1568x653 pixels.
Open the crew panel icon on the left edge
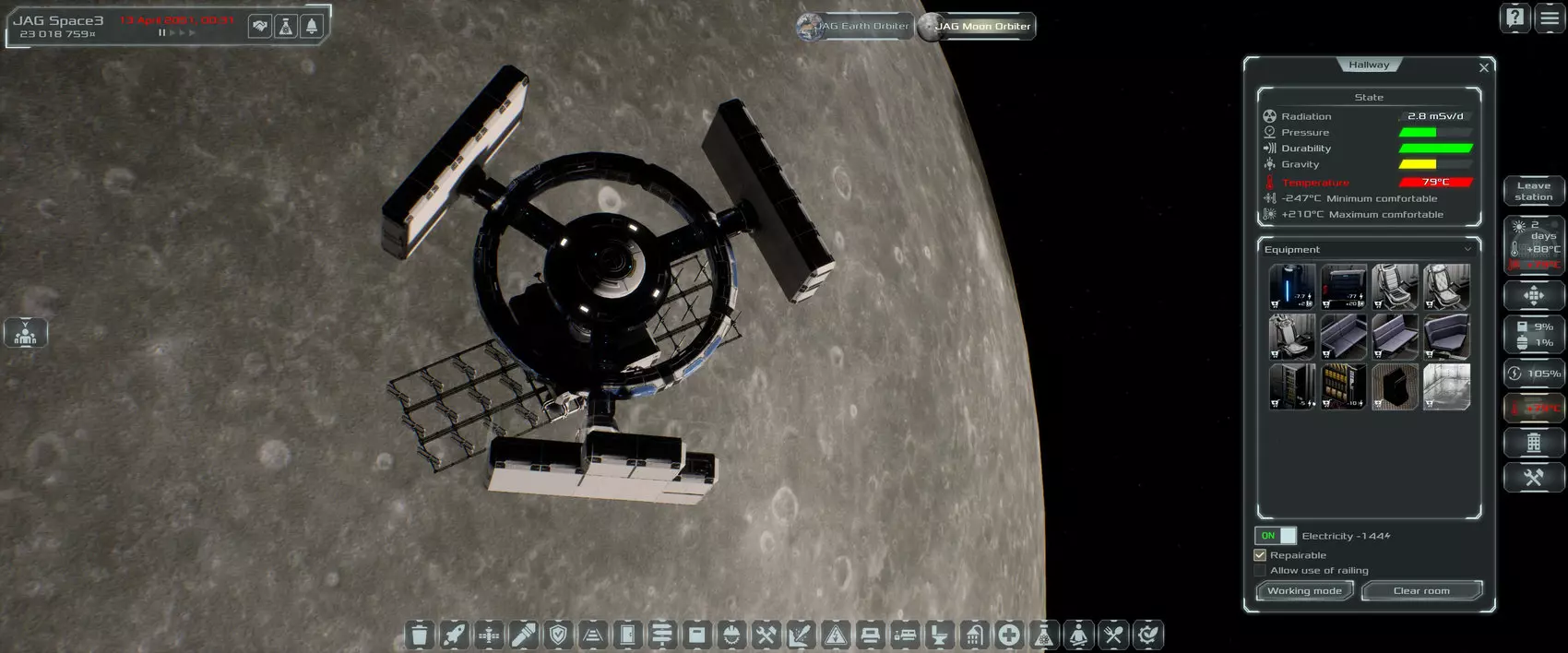(x=25, y=333)
